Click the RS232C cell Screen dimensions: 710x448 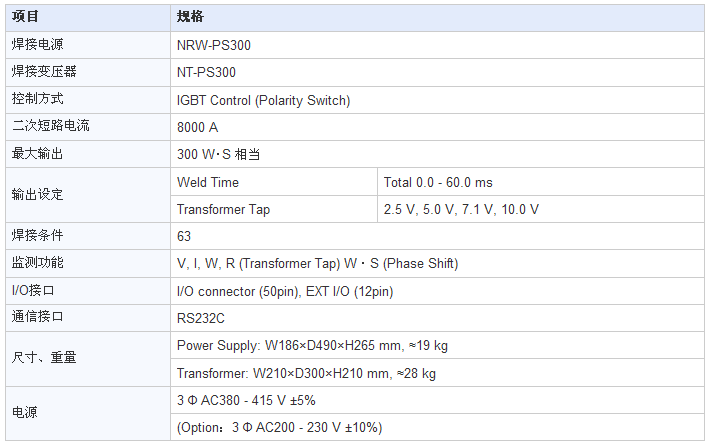coord(200,318)
